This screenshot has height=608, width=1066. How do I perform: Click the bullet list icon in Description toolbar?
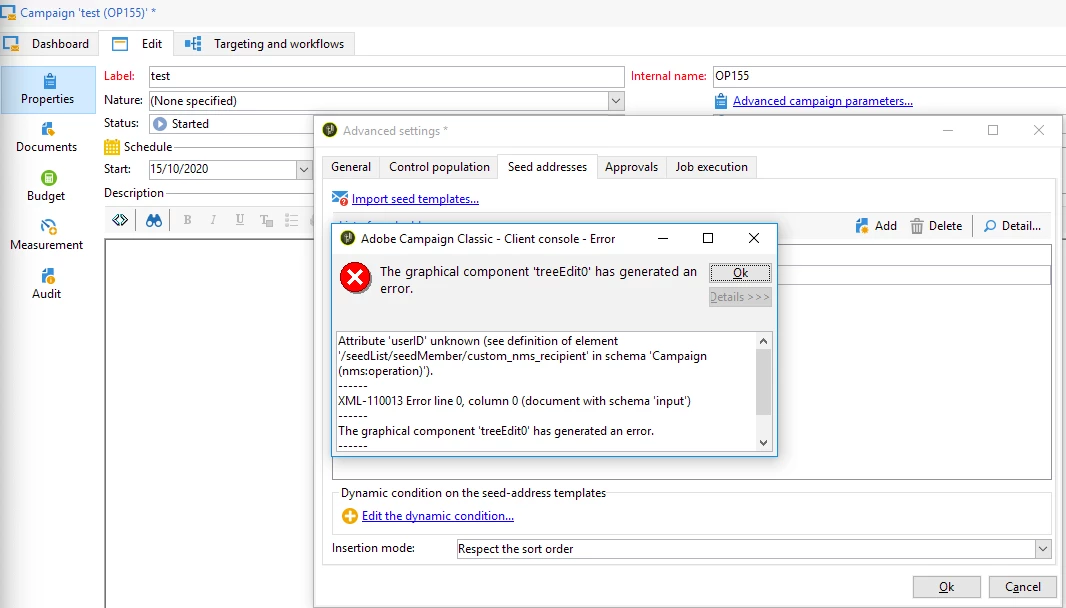[292, 220]
